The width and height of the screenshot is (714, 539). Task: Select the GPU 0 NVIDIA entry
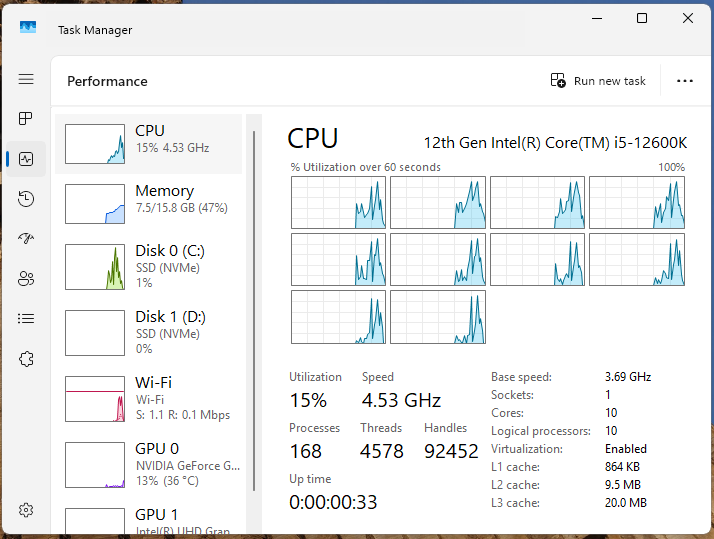click(148, 465)
